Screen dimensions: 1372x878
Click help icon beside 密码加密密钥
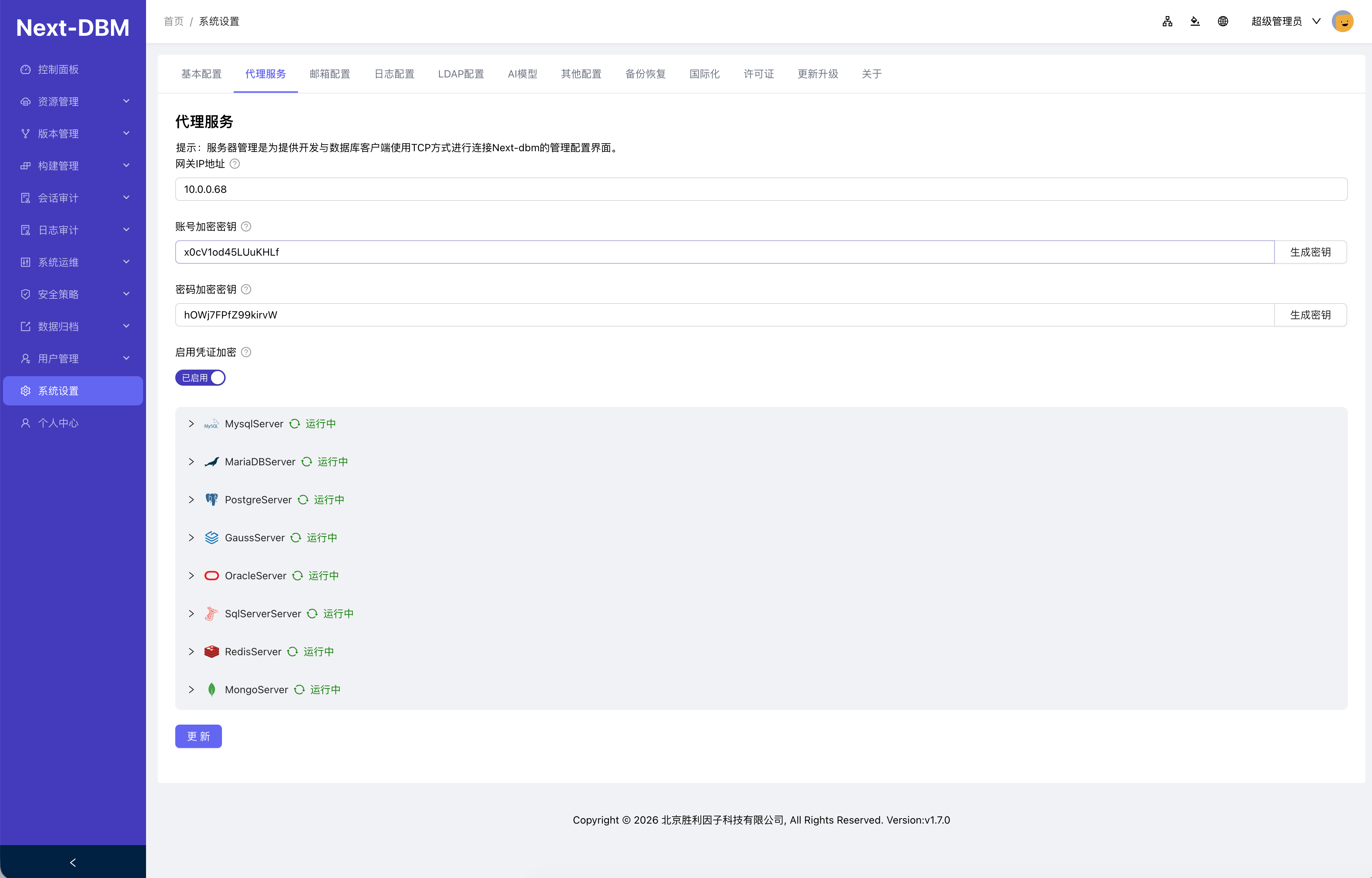point(246,289)
